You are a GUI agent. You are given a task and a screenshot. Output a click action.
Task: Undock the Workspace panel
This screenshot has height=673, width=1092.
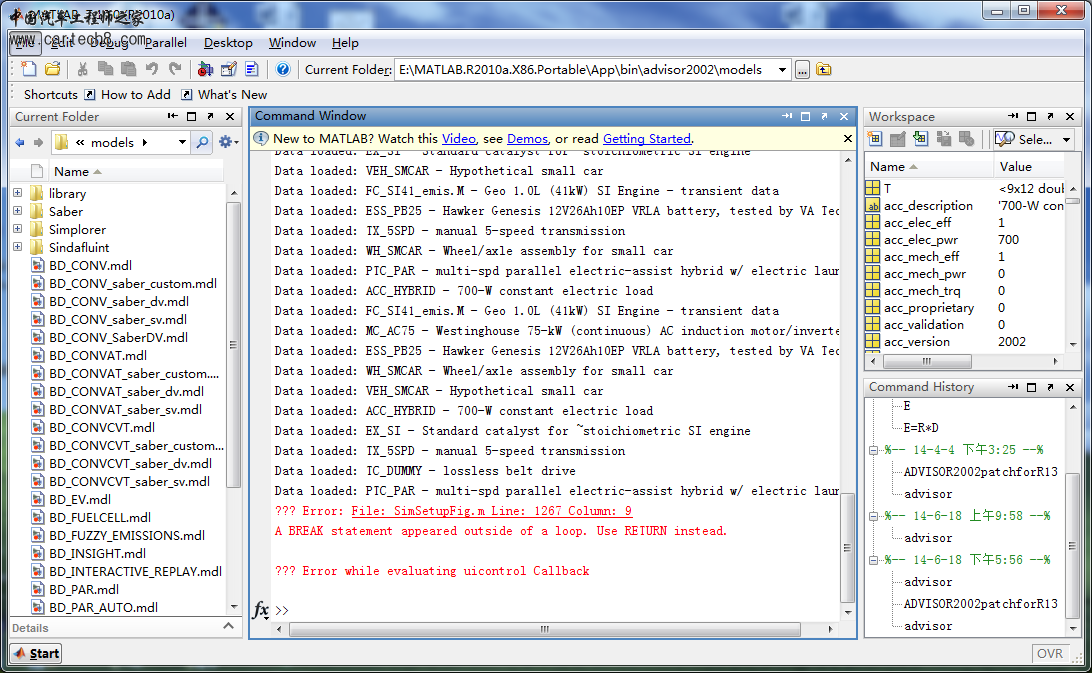point(1050,116)
